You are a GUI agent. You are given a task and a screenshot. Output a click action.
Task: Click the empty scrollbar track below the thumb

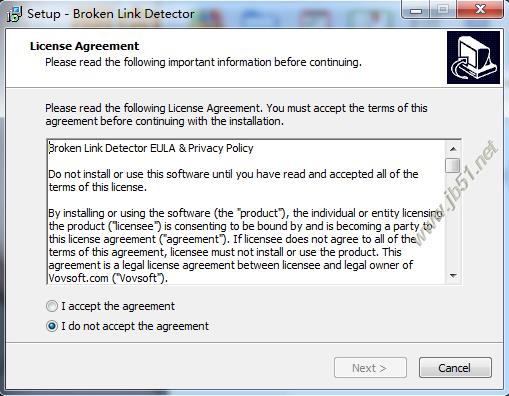pyautogui.click(x=453, y=221)
